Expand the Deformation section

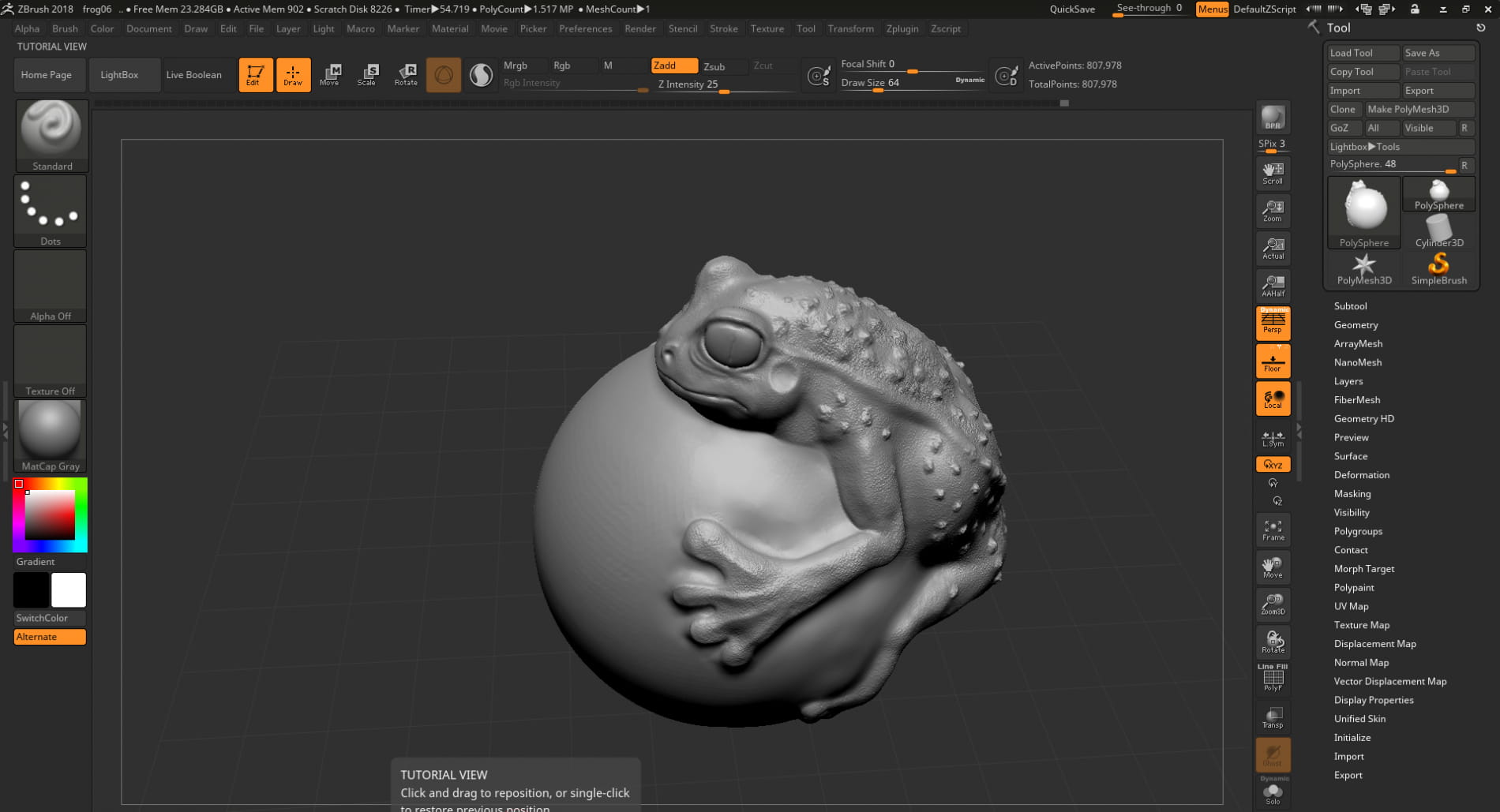pos(1361,475)
